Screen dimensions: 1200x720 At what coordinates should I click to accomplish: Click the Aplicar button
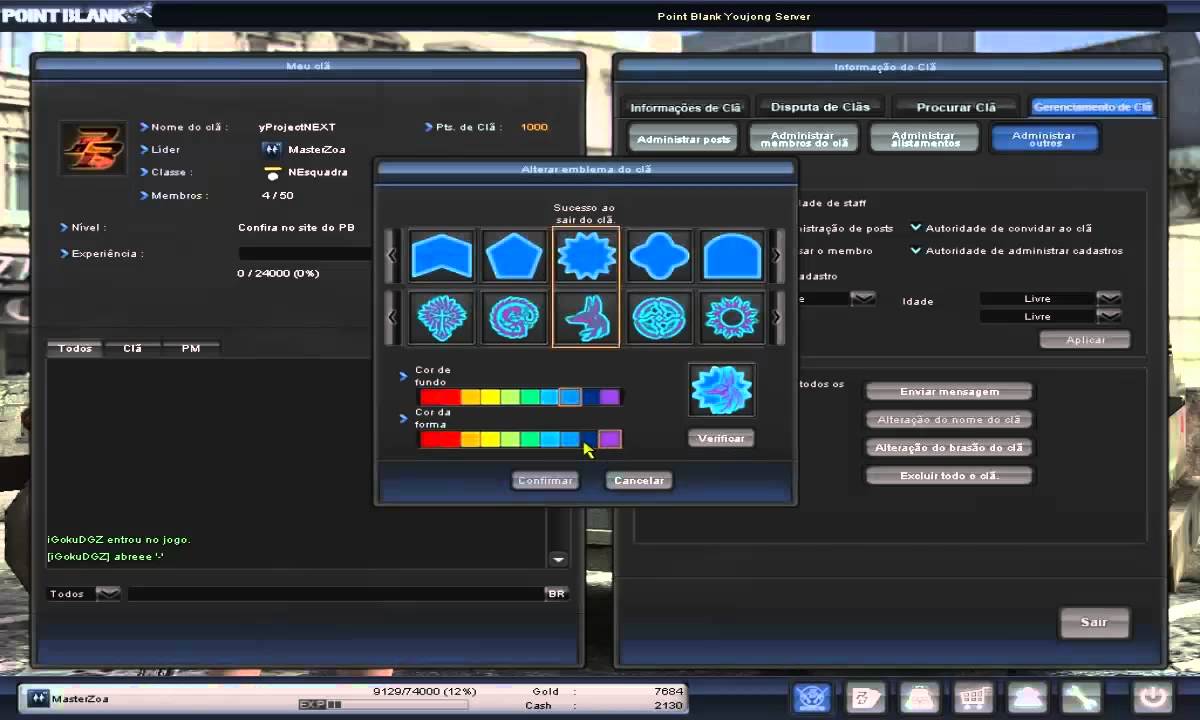pos(1085,340)
